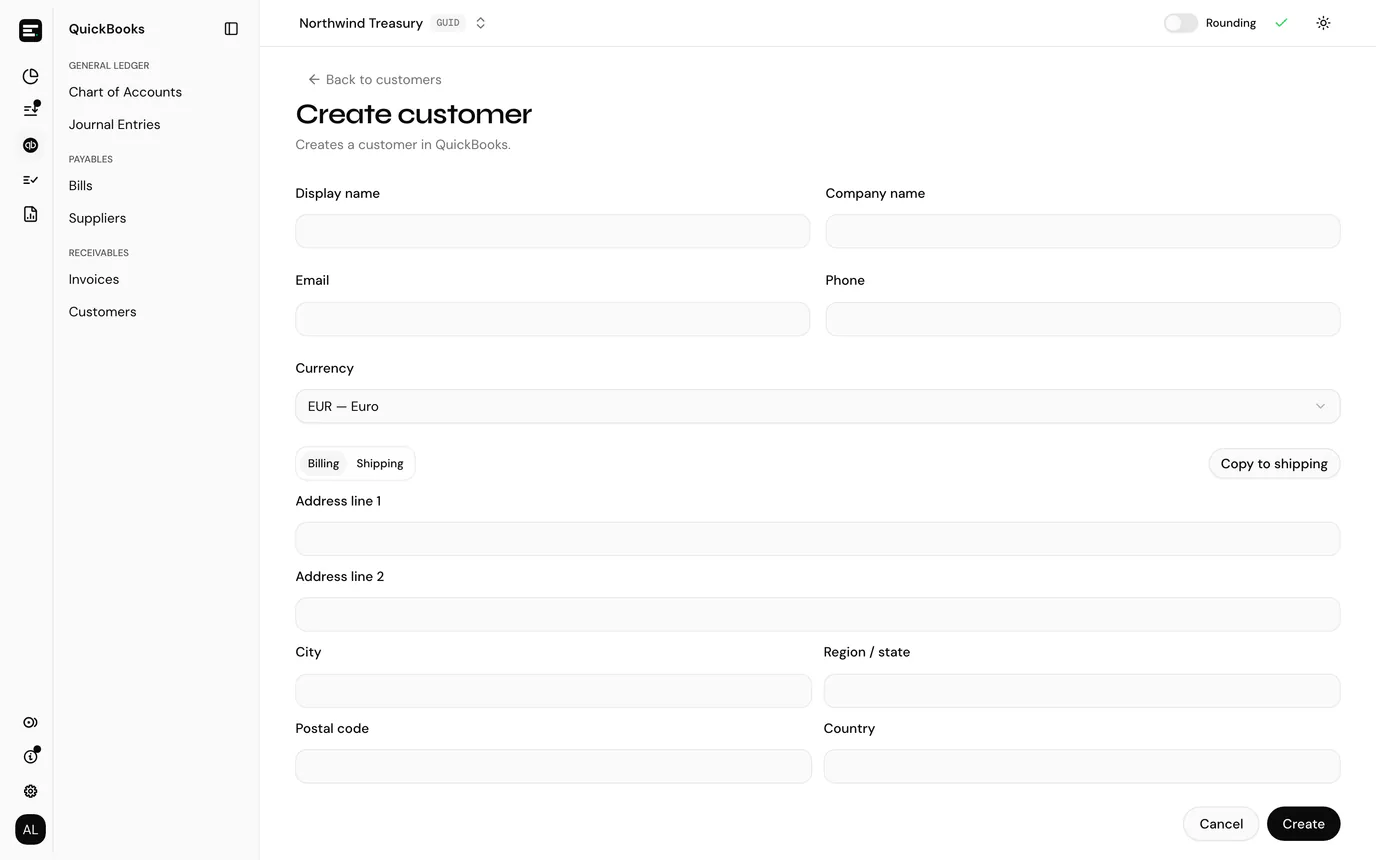Click the GUID badge next to Northwind Treasury
Image resolution: width=1376 pixels, height=860 pixels.
point(448,23)
